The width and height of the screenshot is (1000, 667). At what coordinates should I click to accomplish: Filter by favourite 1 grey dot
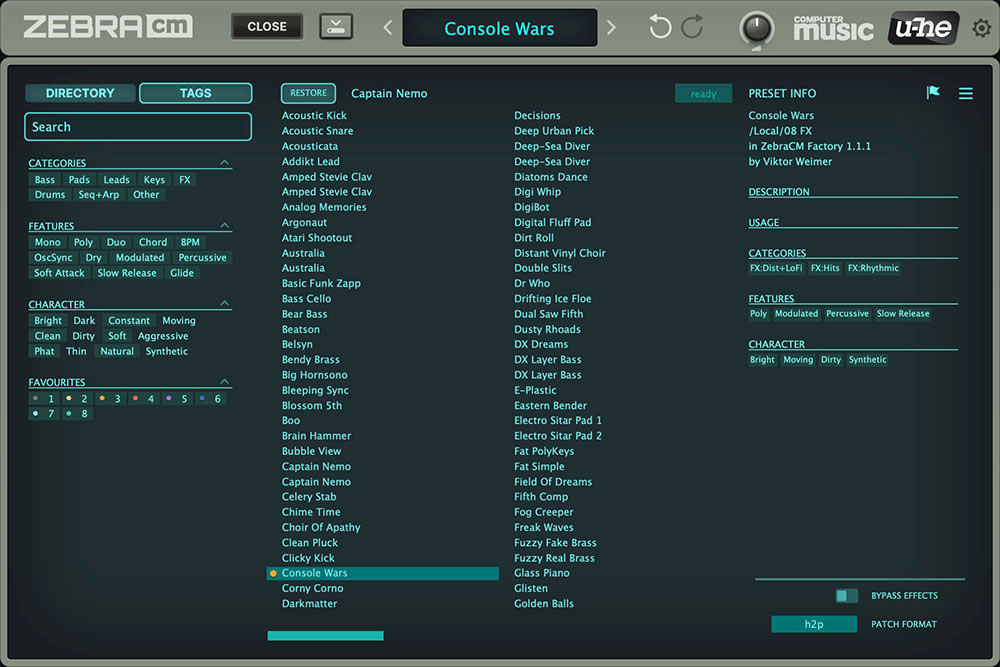click(36, 398)
